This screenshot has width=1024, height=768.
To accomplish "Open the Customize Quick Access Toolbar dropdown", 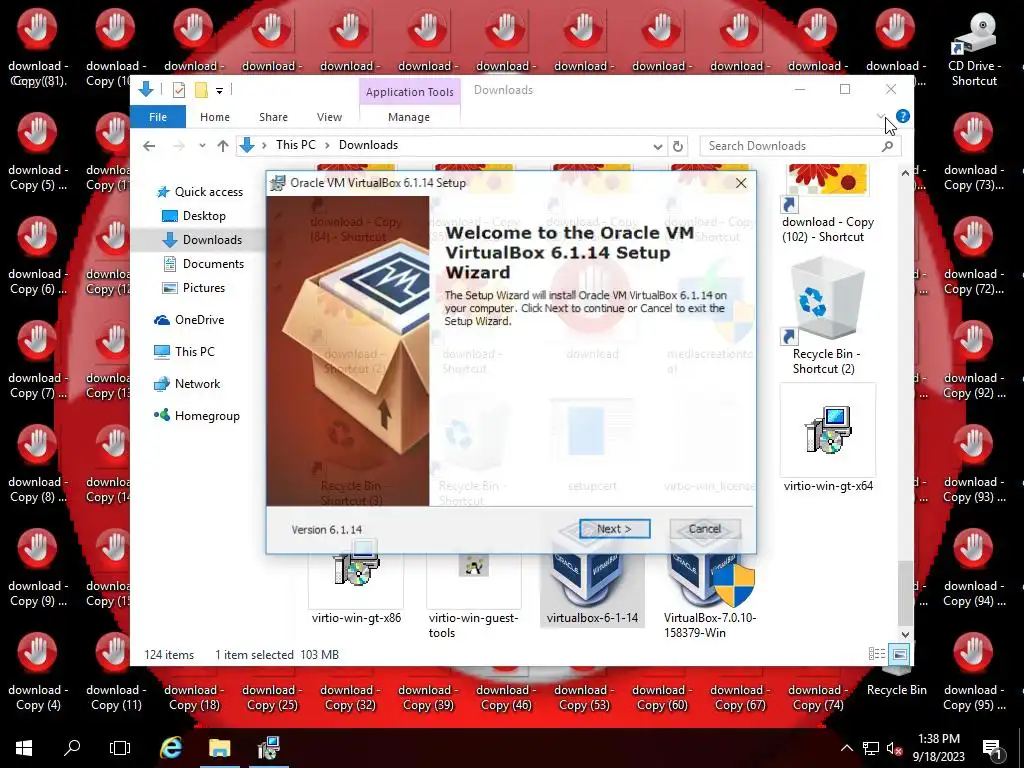I will click(x=219, y=91).
